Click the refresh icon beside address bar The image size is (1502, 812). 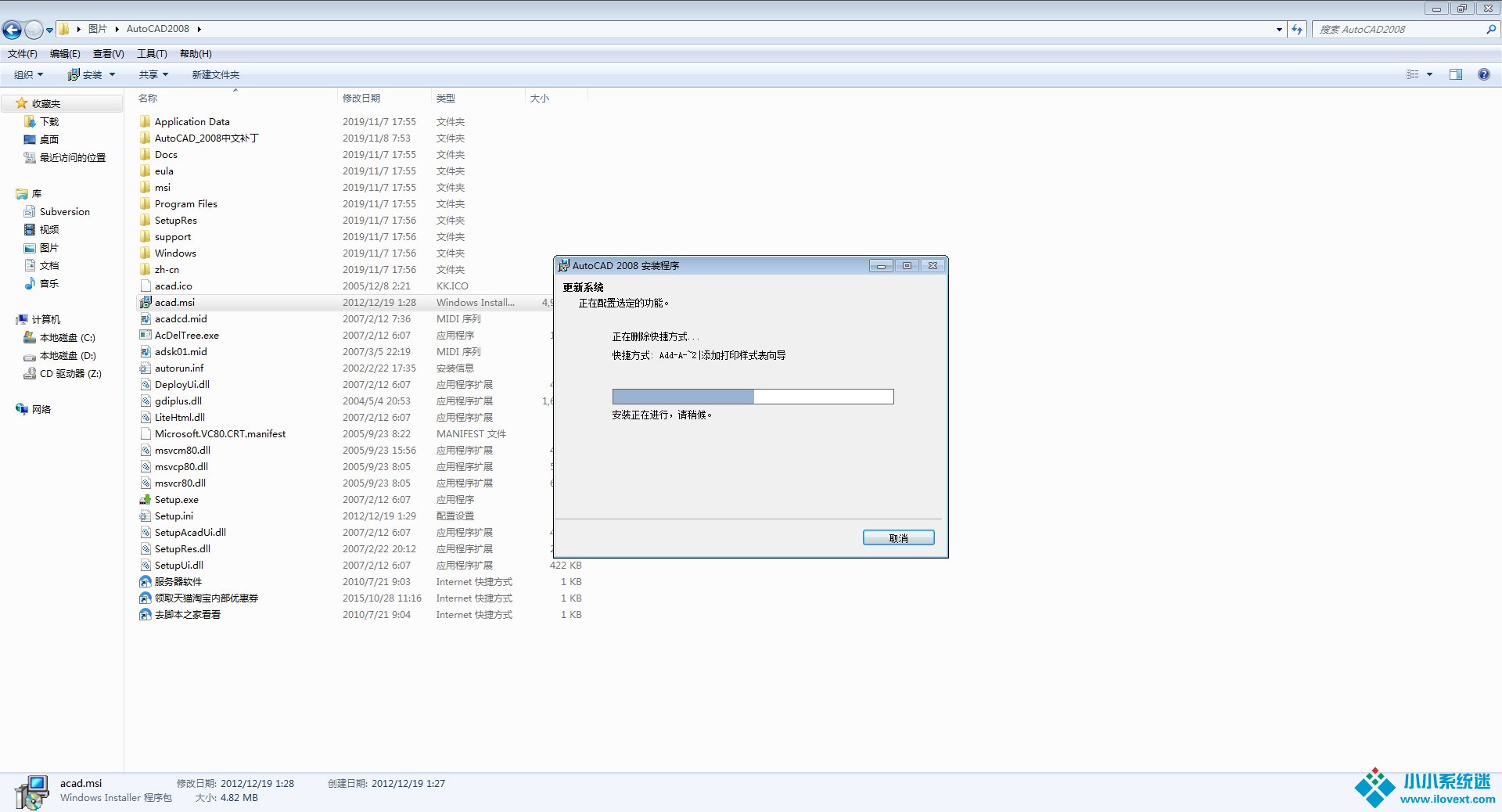[1298, 30]
